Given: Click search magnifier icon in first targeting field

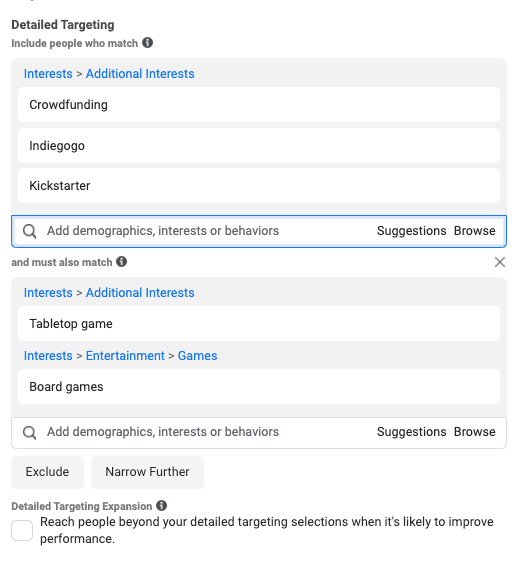Looking at the screenshot, I should coord(29,231).
